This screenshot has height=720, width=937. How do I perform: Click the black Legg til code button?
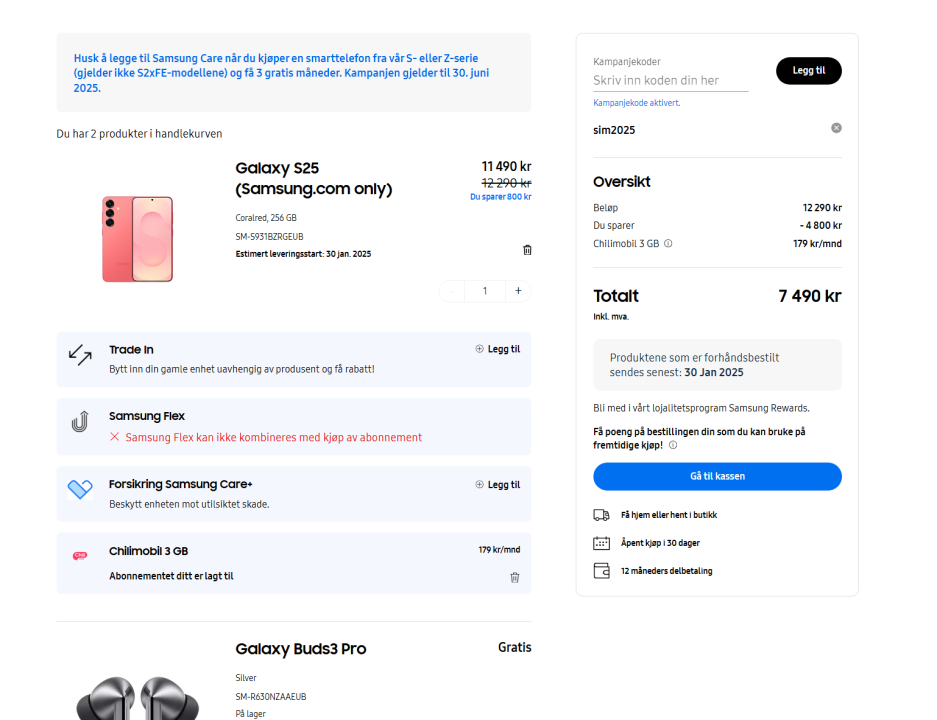(808, 71)
